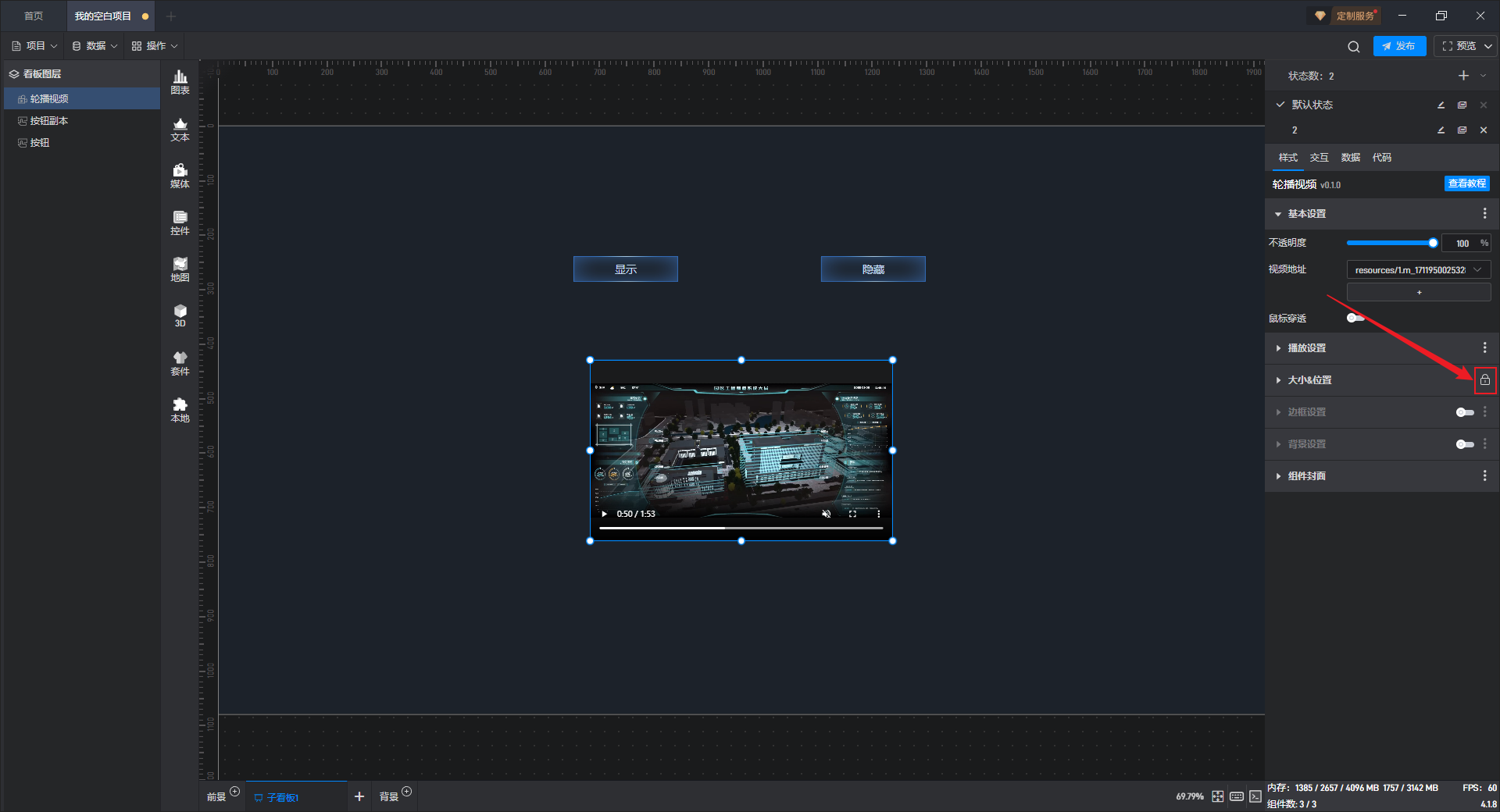Open the 图表 chart components panel
Screen dimensions: 1500x812
click(x=180, y=82)
